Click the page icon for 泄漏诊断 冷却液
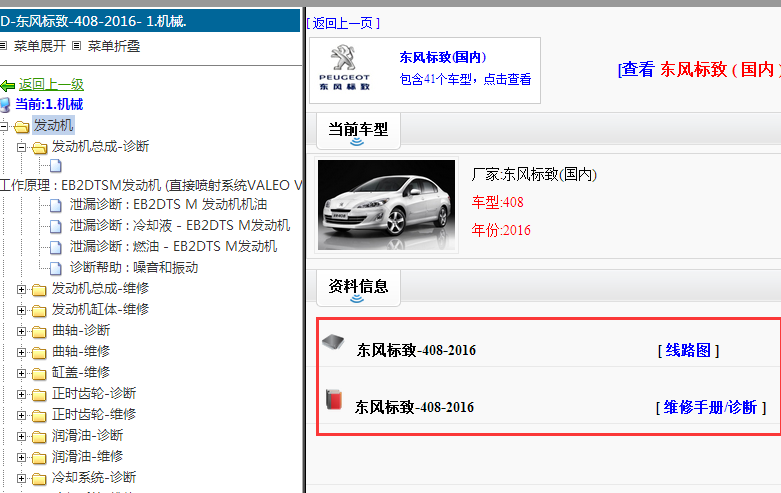This screenshot has height=493, width=781. (56, 226)
